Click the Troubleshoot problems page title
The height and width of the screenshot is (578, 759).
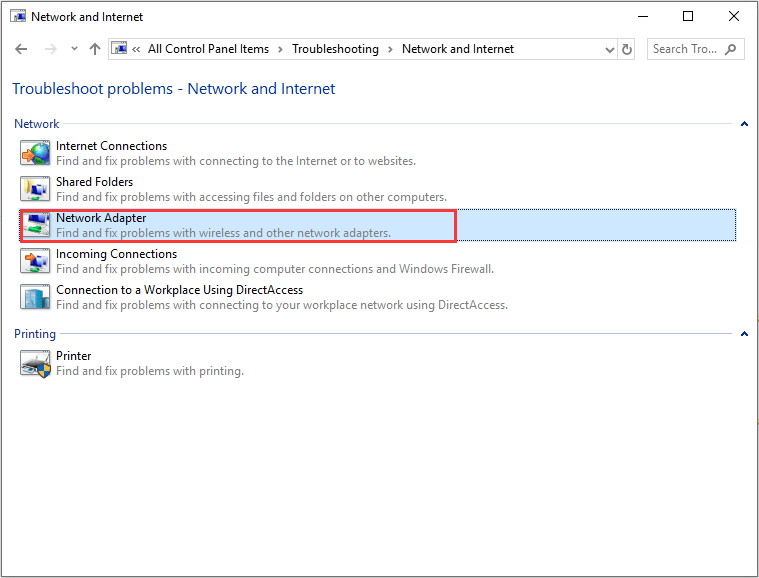174,89
